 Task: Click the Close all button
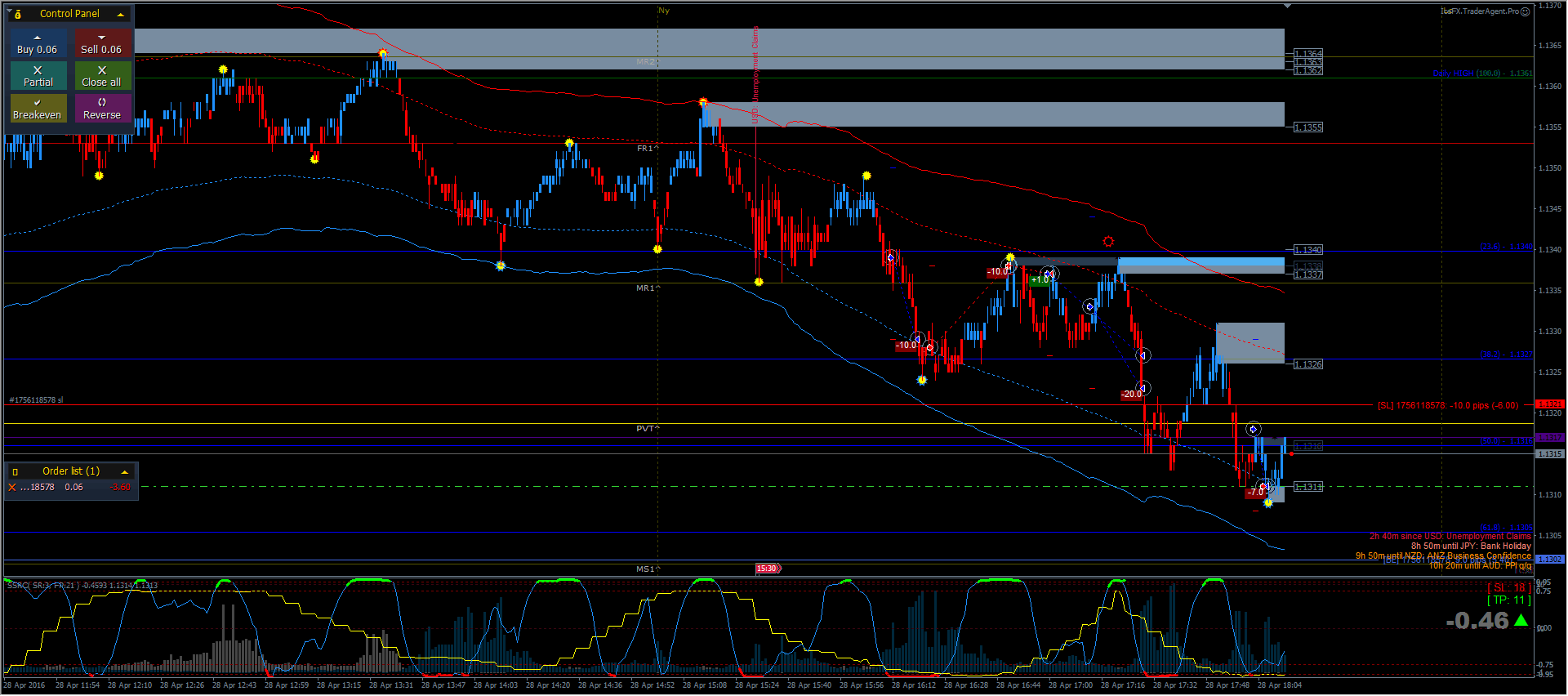pyautogui.click(x=102, y=76)
